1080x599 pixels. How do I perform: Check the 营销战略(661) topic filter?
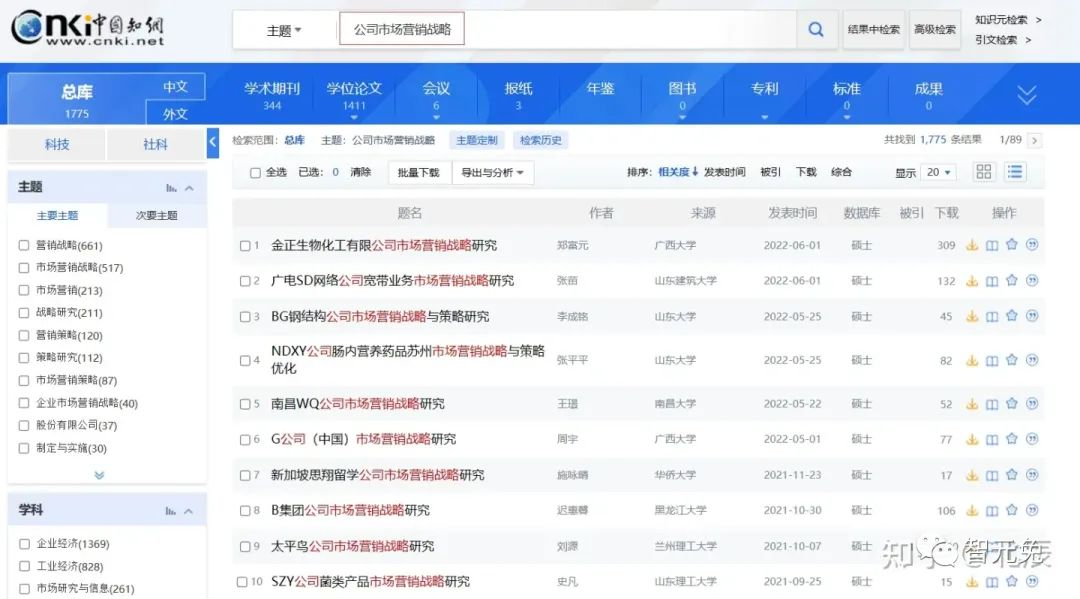(x=24, y=245)
